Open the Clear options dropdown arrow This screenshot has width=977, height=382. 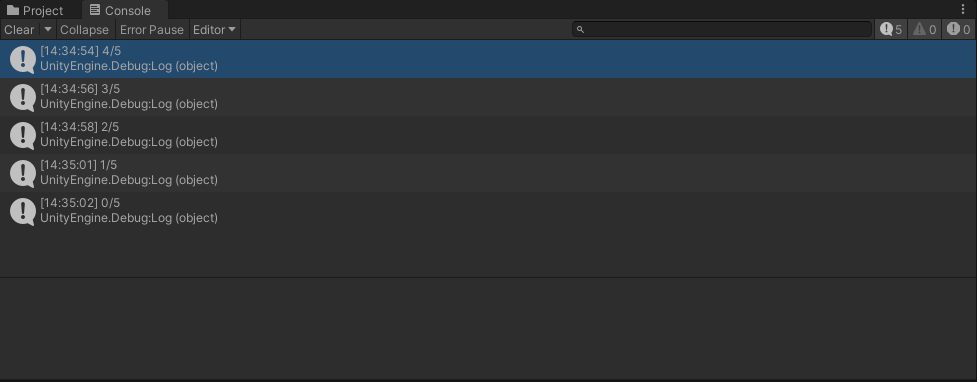(48, 29)
